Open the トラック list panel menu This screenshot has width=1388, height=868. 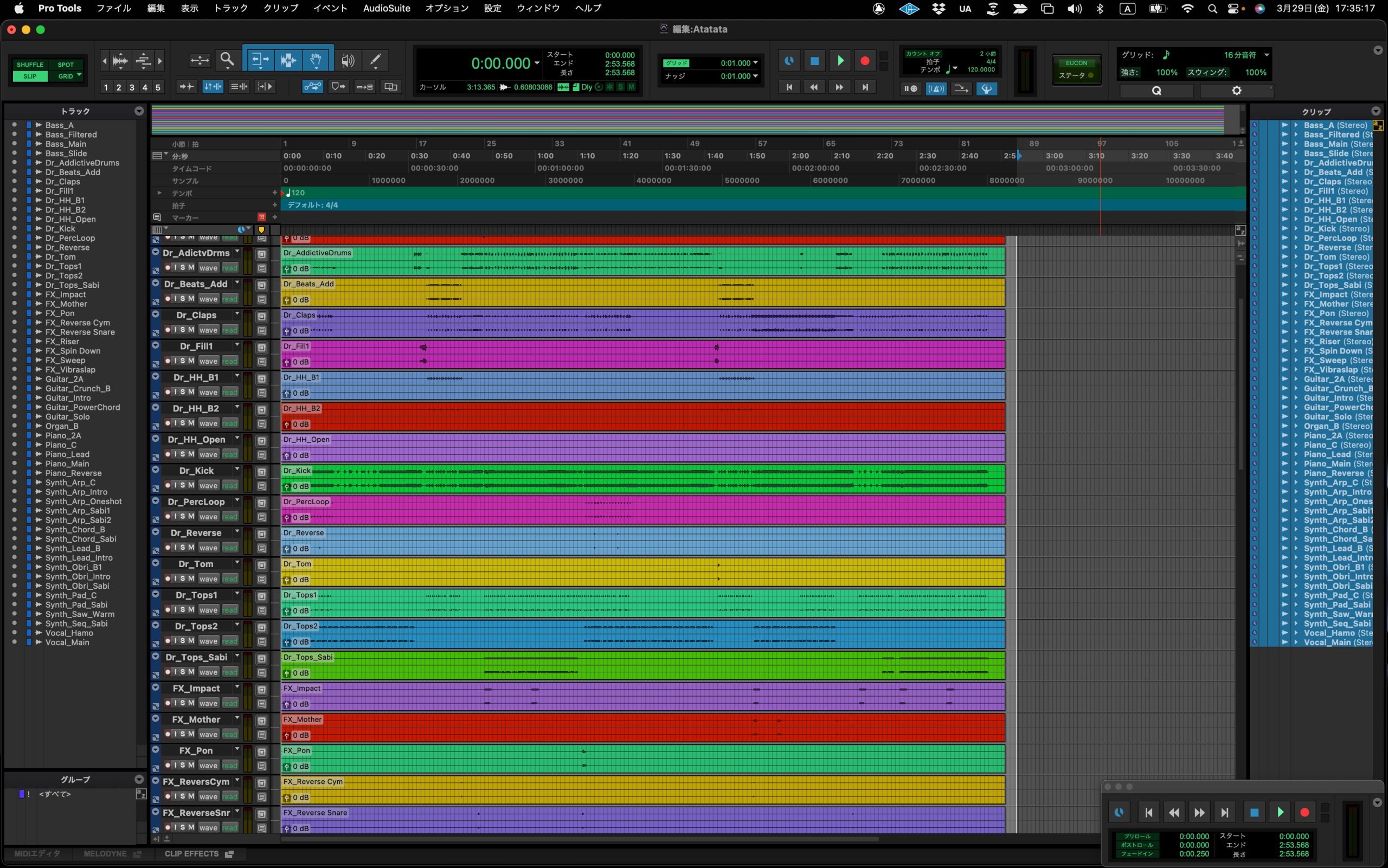coord(139,111)
